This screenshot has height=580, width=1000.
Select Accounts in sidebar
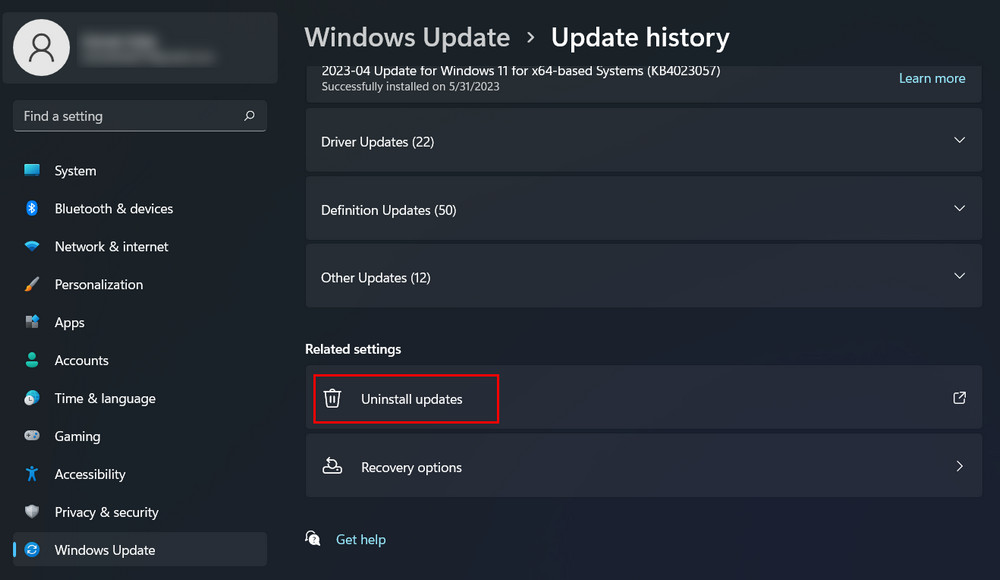click(x=140, y=360)
